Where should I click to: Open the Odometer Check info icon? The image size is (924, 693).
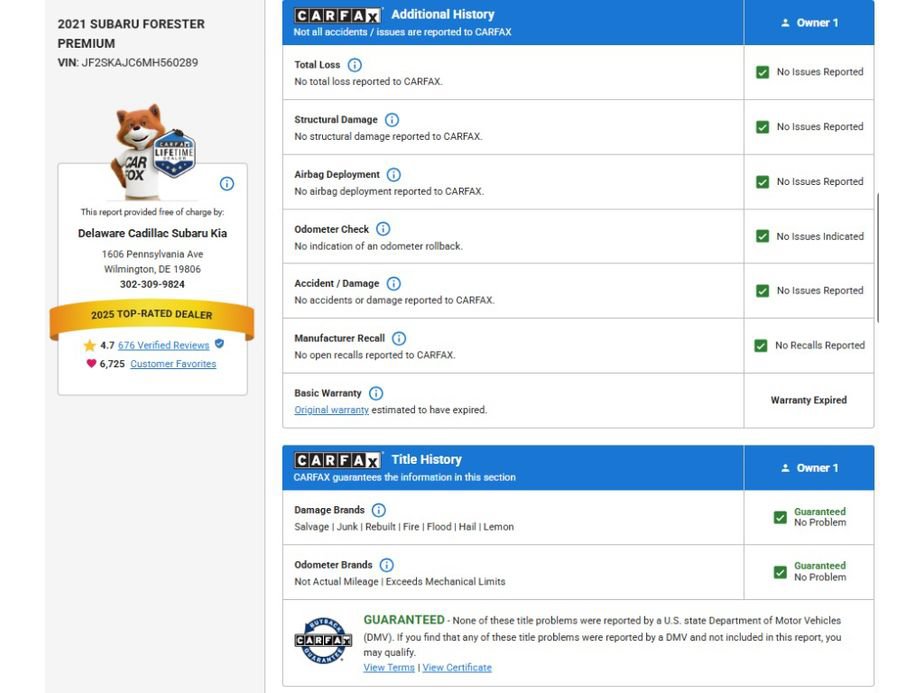(x=383, y=229)
